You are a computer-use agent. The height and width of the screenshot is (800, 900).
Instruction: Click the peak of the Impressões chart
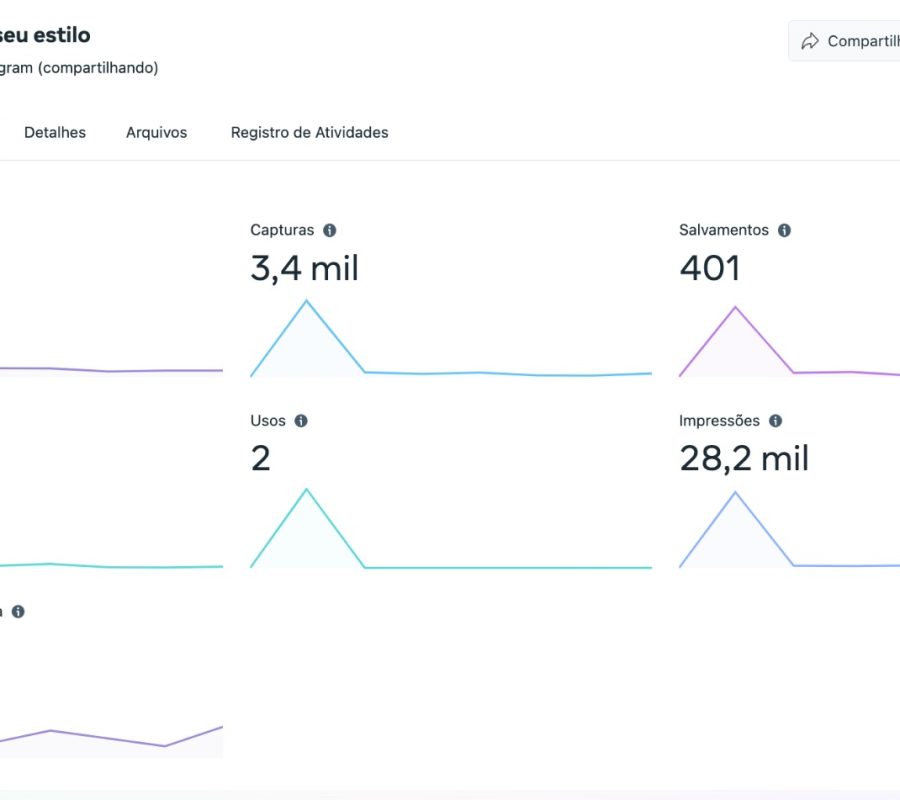click(x=735, y=493)
